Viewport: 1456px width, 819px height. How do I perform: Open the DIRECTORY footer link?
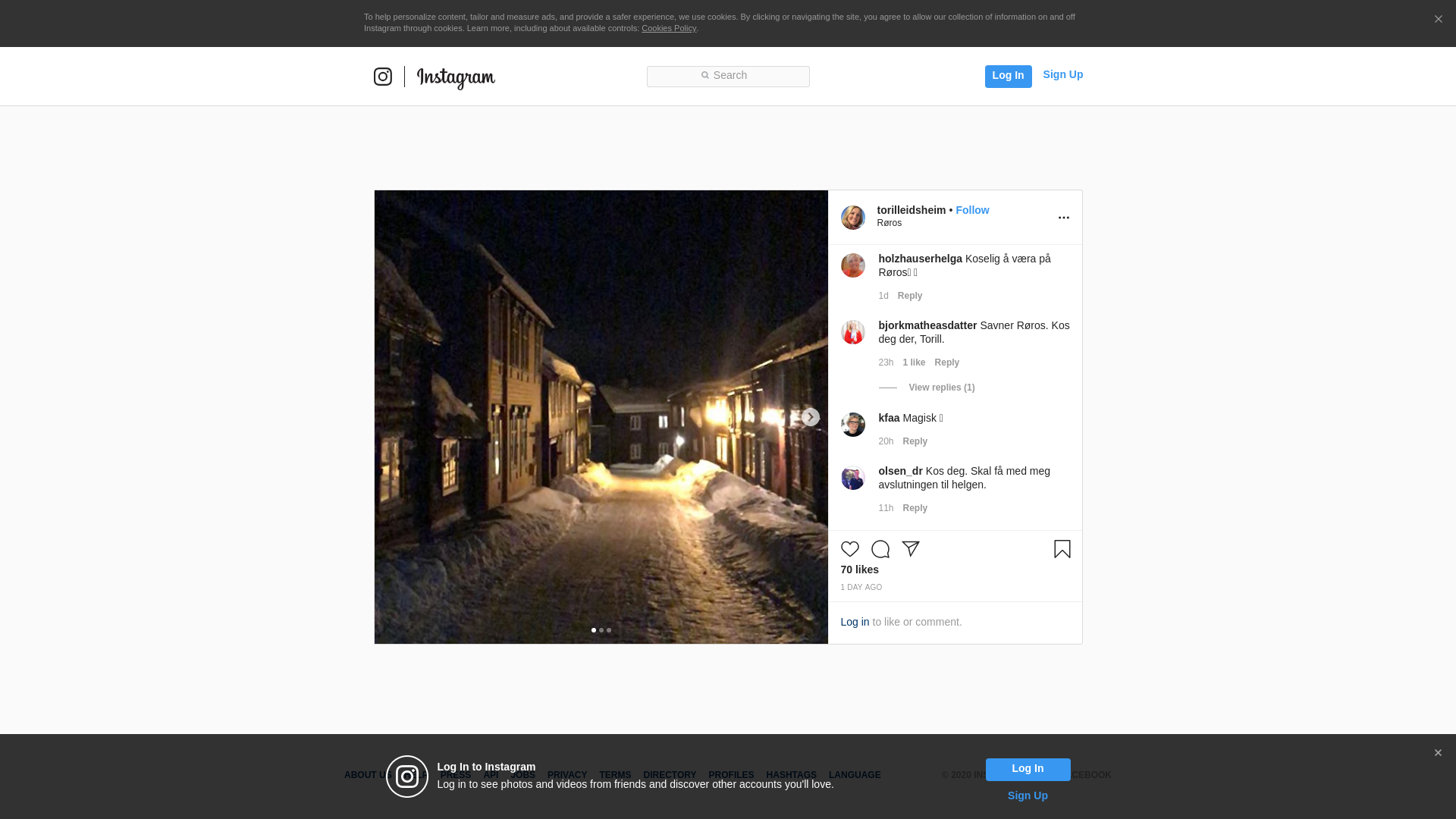click(x=670, y=775)
